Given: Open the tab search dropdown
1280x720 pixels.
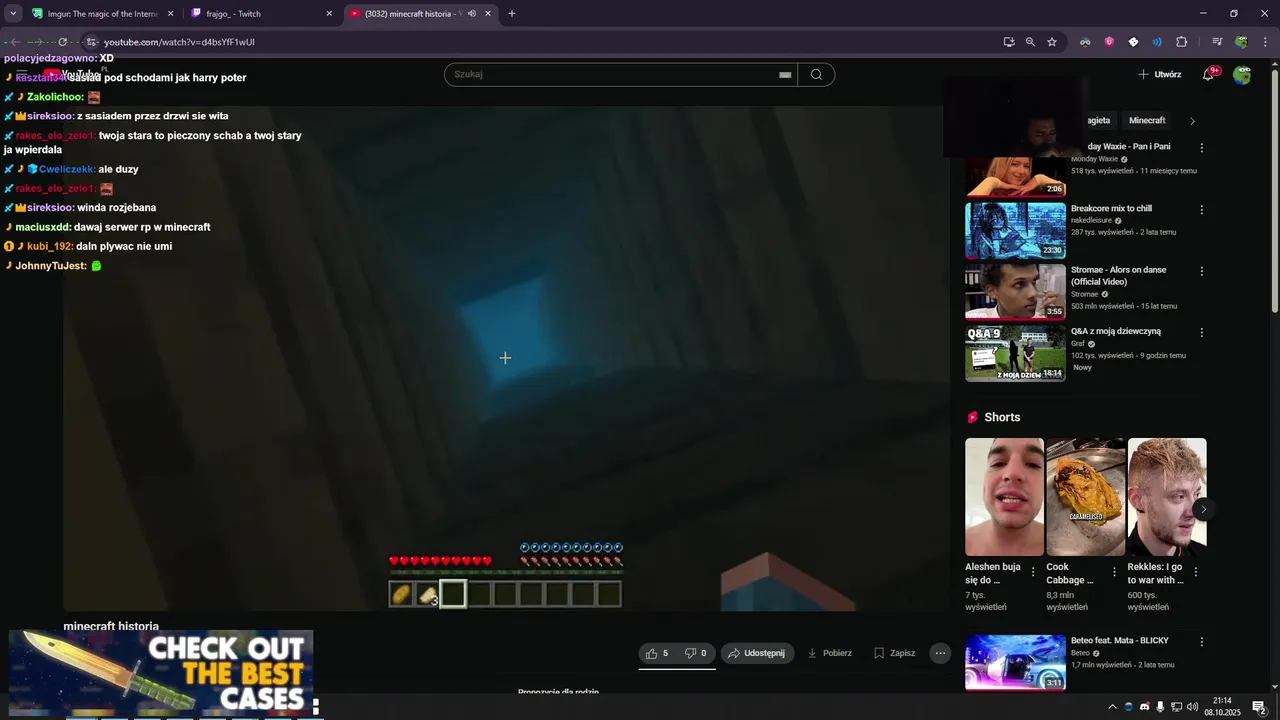Looking at the screenshot, I should coord(13,14).
